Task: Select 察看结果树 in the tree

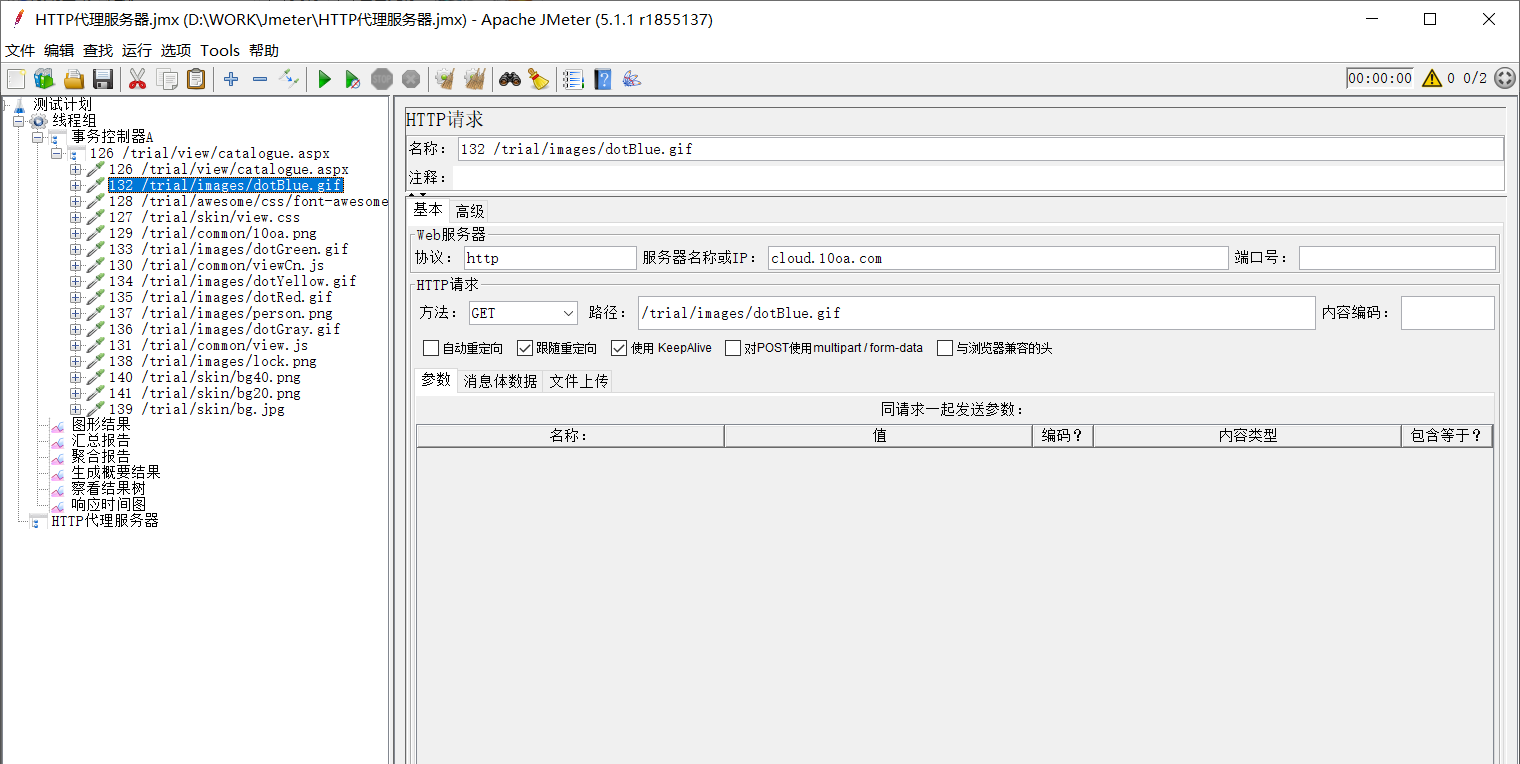Action: [108, 488]
